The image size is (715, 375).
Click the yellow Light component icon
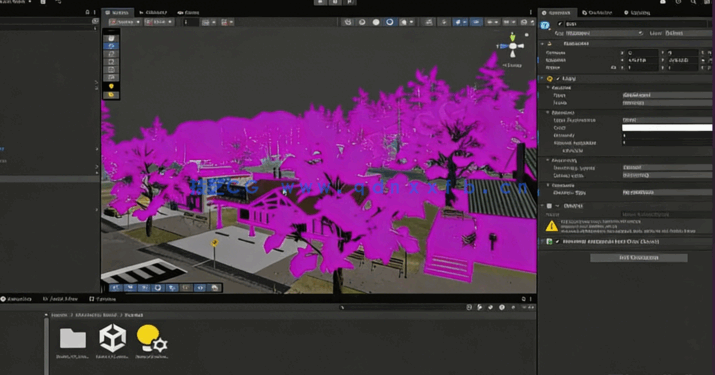pyautogui.click(x=549, y=78)
